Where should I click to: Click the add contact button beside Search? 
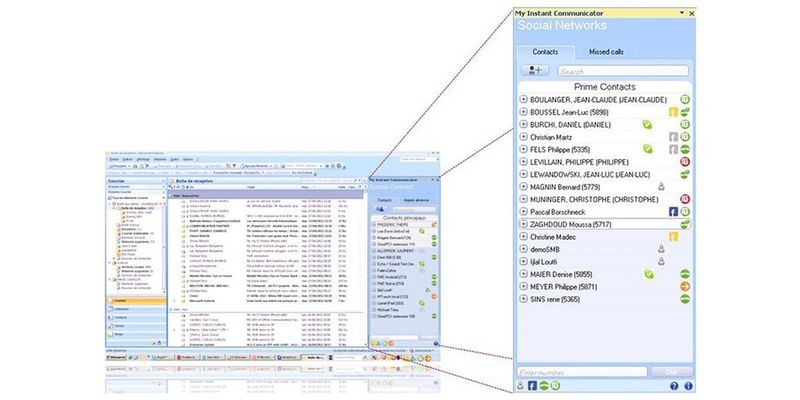535,70
